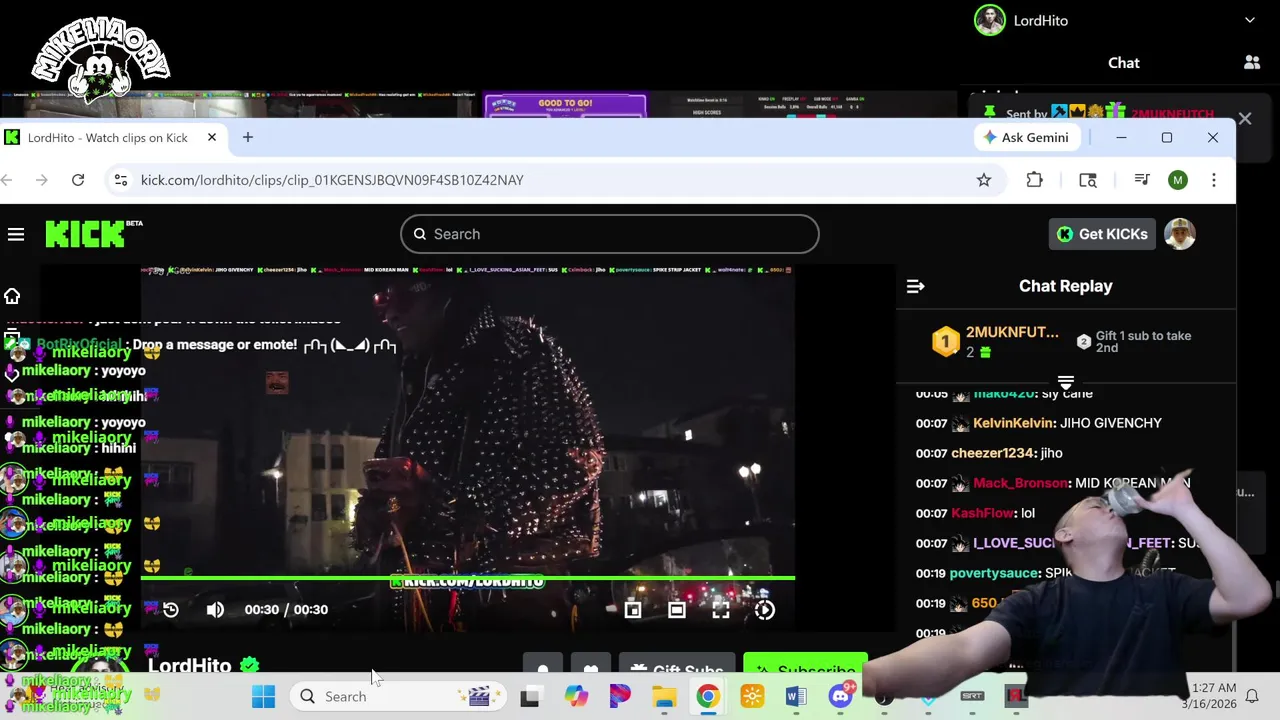
Task: Open Word from the taskbar
Action: click(796, 696)
